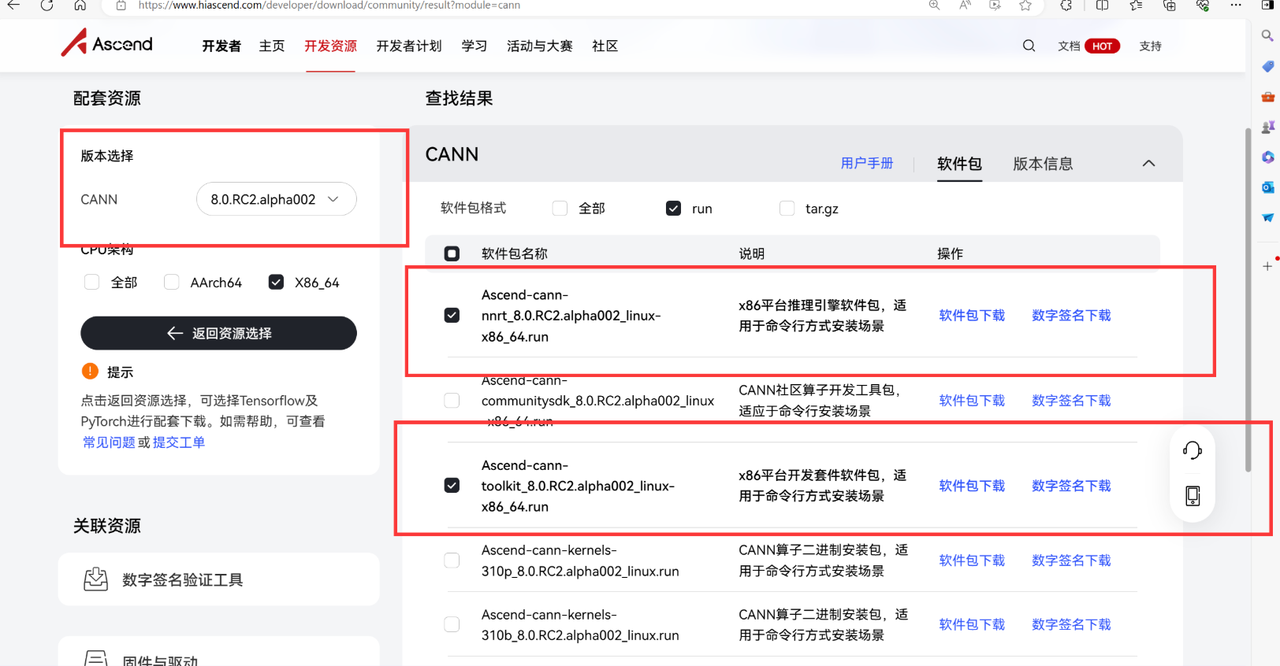Open the tools briefcase sidebar icon

click(1268, 97)
